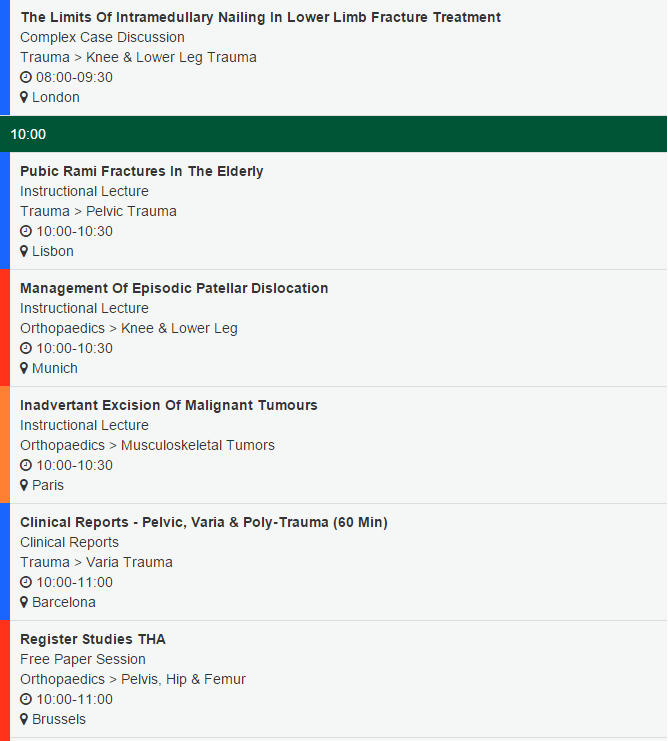Click location pin next to Barcelona
This screenshot has height=741, width=668.
24,602
